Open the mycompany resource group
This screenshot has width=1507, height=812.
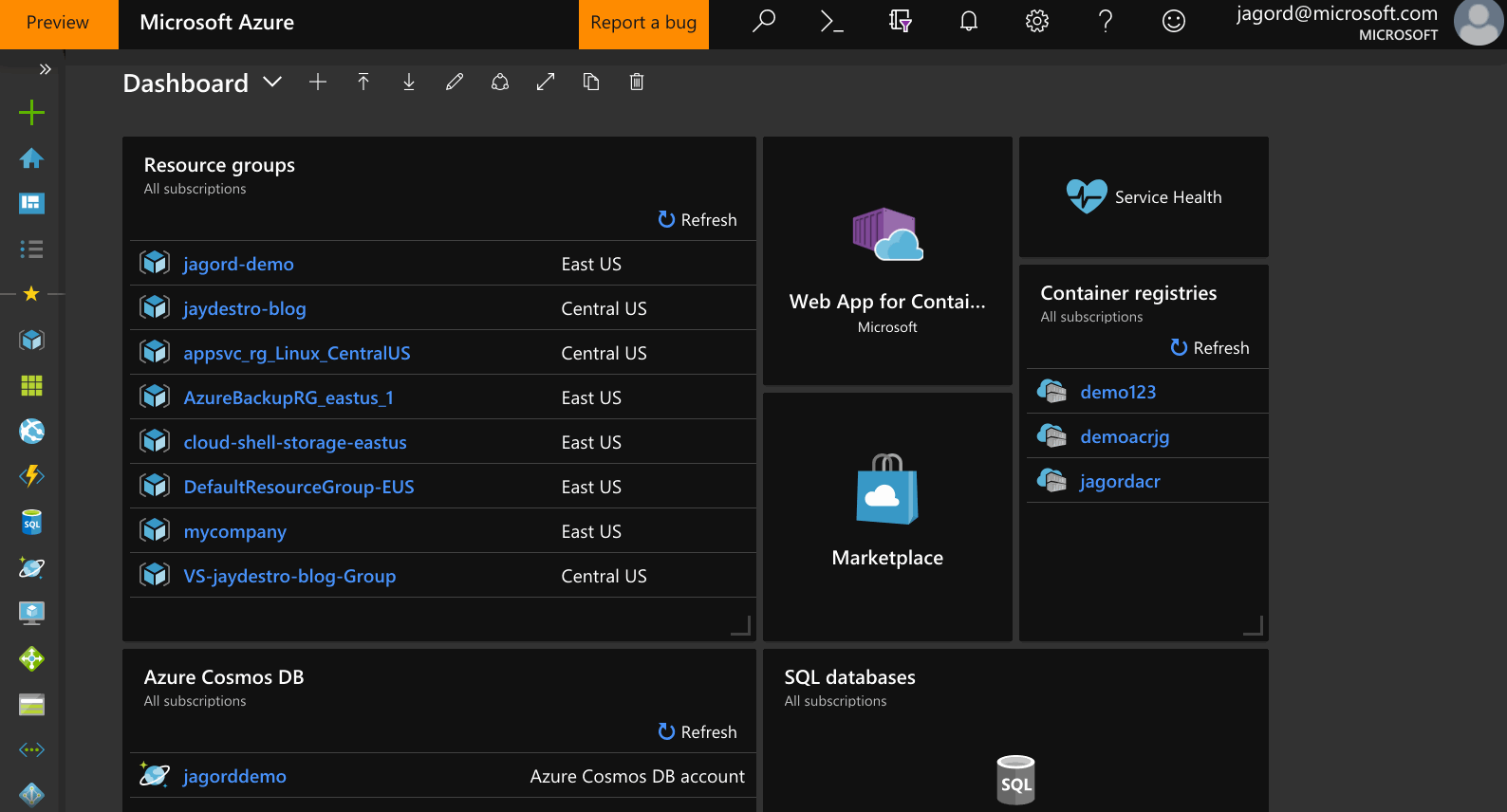[x=234, y=531]
